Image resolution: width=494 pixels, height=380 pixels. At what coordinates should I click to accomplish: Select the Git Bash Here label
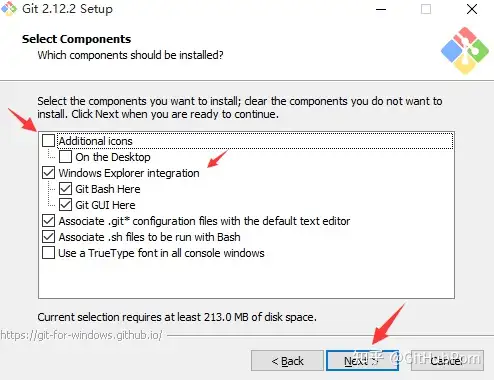pyautogui.click(x=108, y=189)
